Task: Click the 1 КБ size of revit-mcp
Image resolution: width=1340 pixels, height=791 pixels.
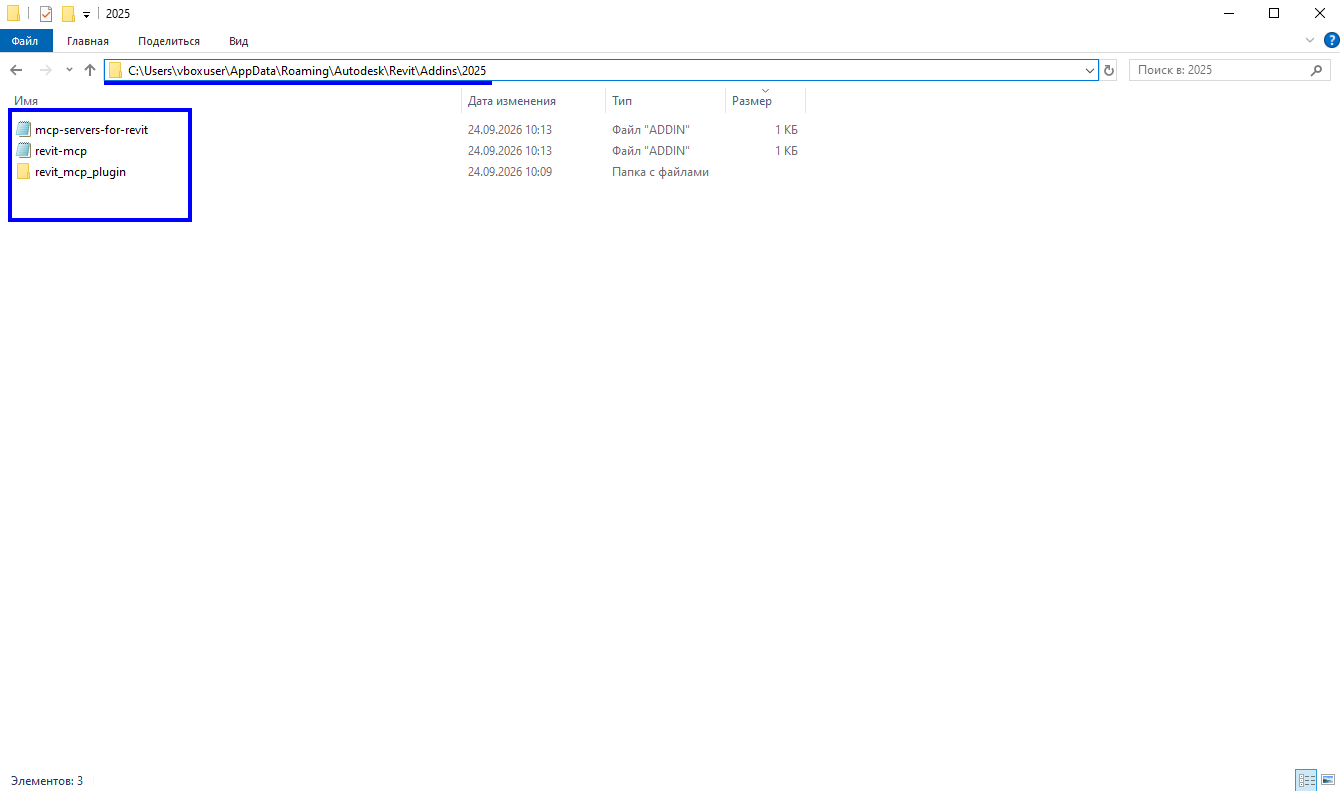Action: pos(786,151)
